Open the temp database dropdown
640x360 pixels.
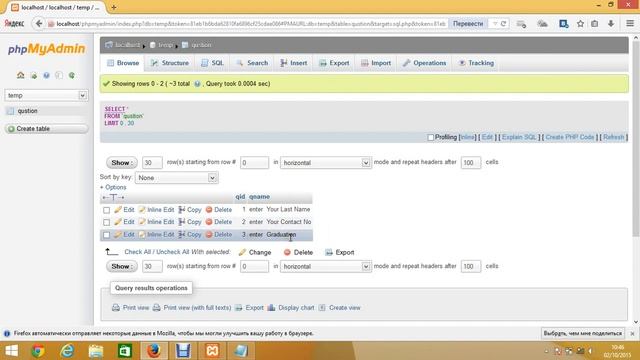46,95
